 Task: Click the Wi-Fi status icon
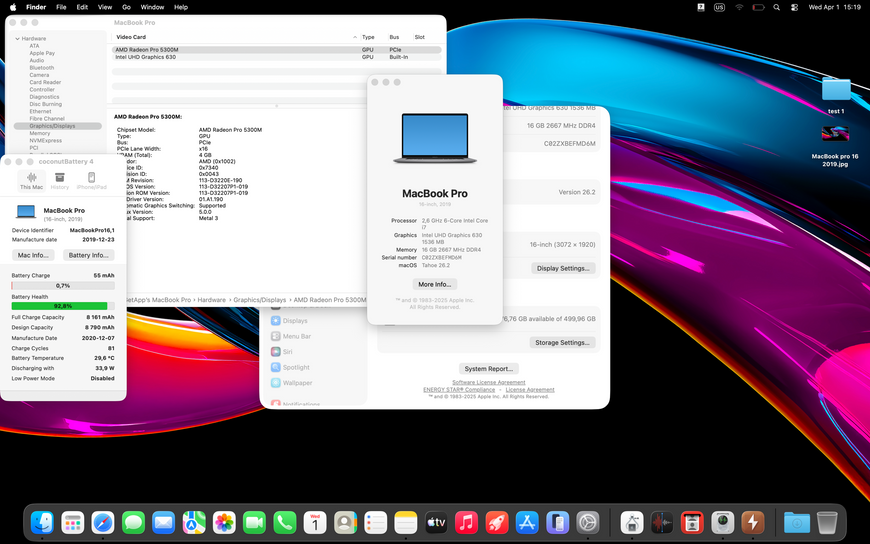tap(739, 7)
